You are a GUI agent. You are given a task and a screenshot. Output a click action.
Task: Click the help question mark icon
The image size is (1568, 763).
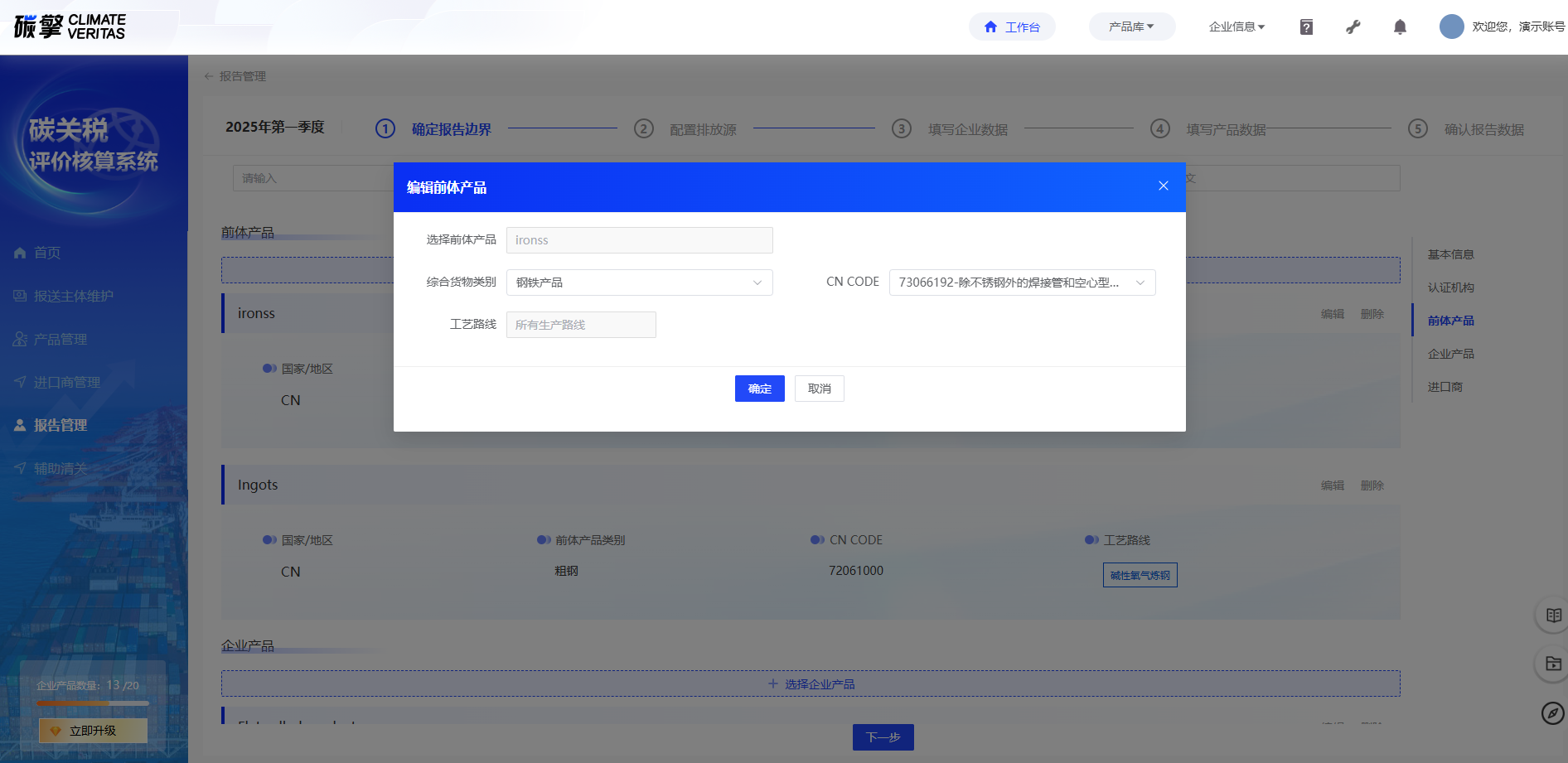coord(1306,27)
